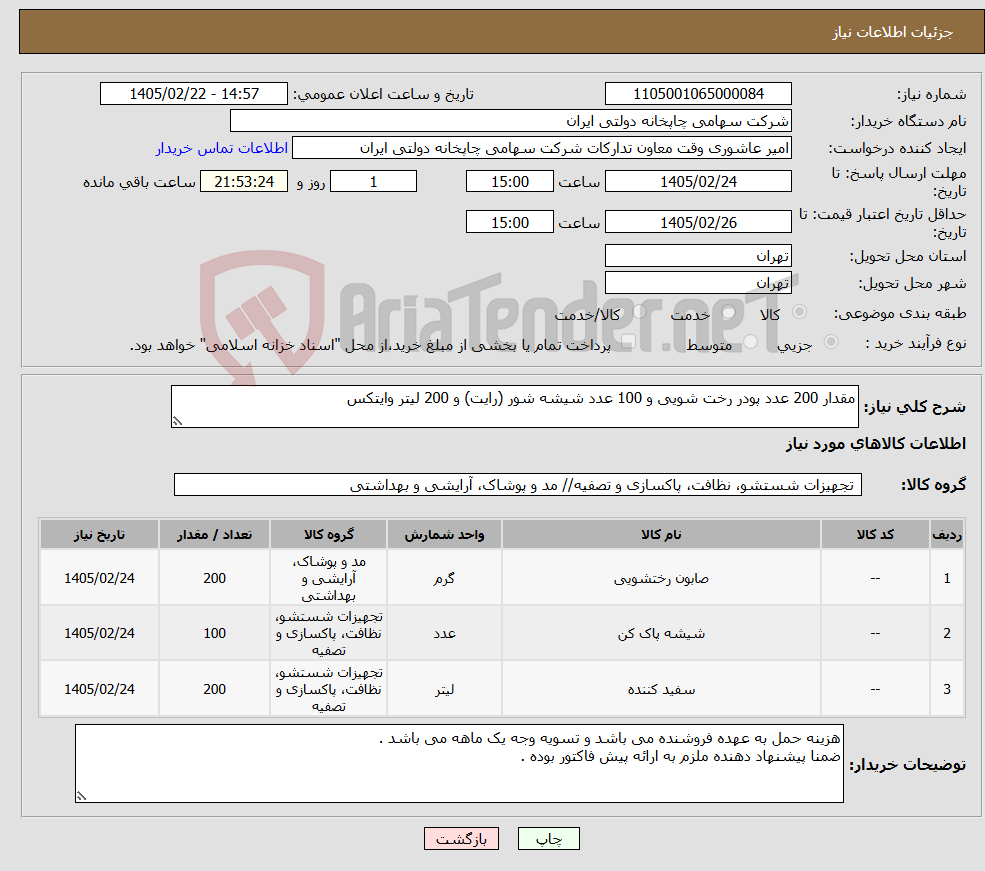Click resize handle of general description box

pyautogui.click(x=177, y=421)
